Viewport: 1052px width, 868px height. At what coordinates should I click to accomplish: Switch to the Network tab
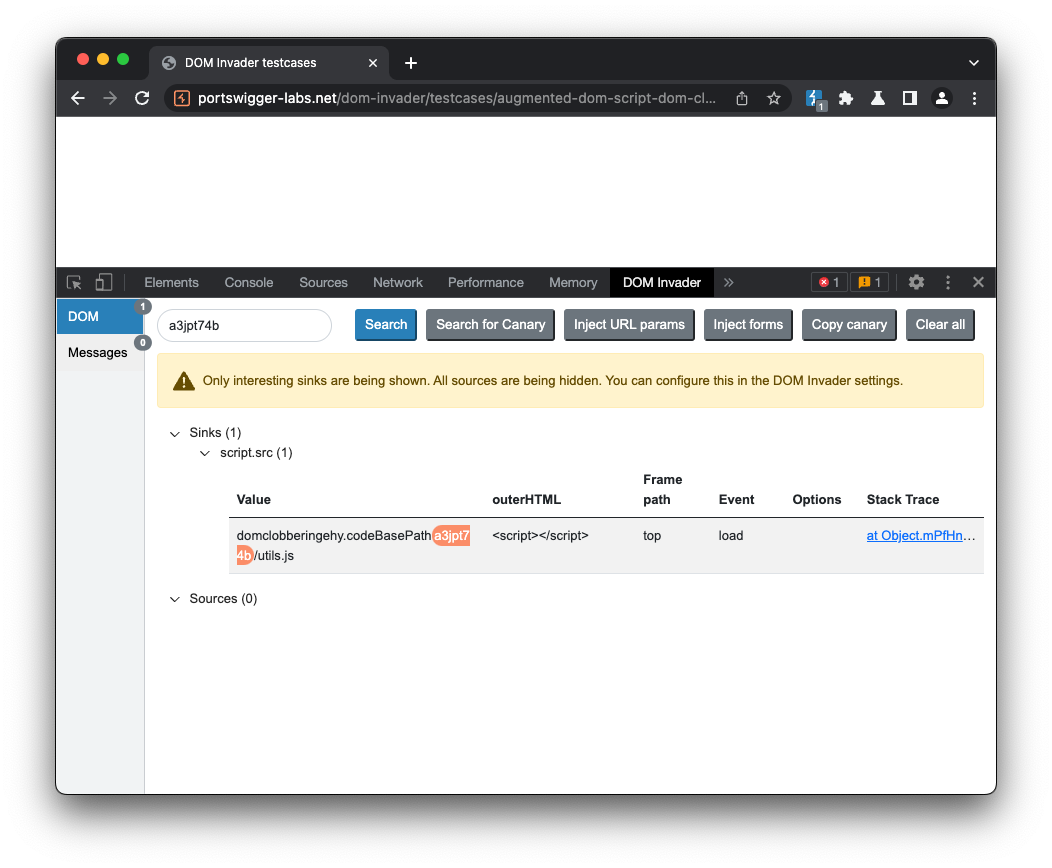(398, 282)
